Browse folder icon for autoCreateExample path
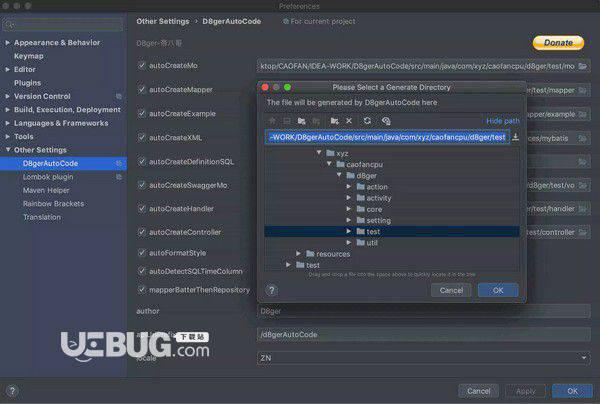The image size is (600, 404). [x=582, y=114]
